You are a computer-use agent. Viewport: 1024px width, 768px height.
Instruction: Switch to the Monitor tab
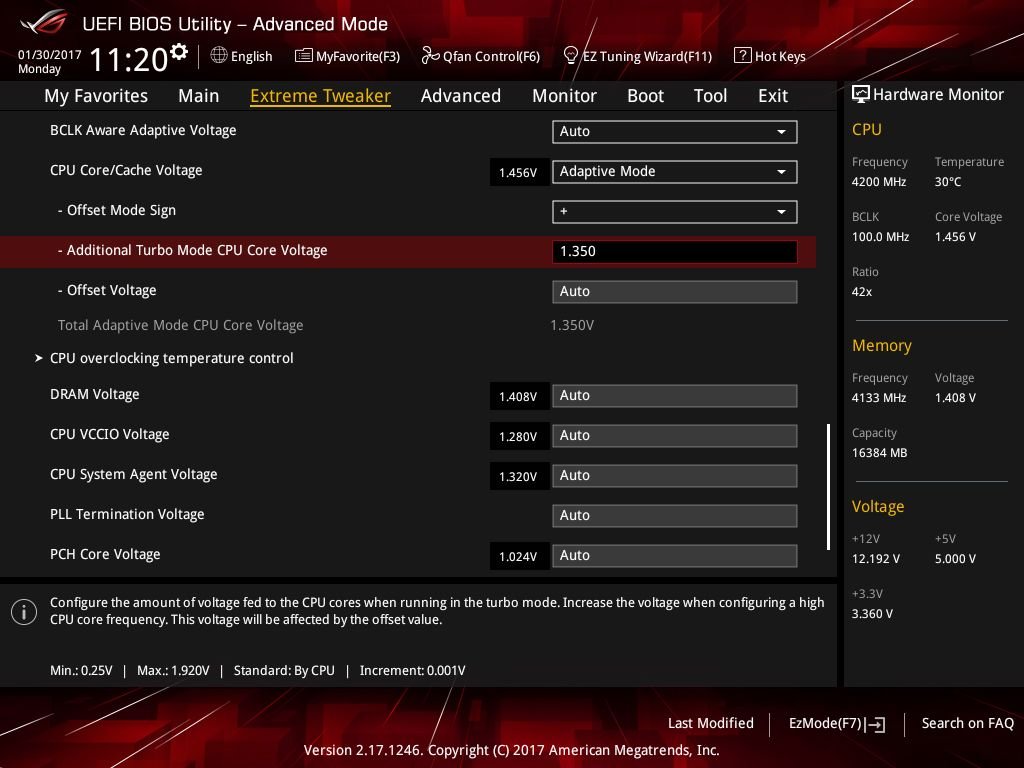click(x=564, y=96)
